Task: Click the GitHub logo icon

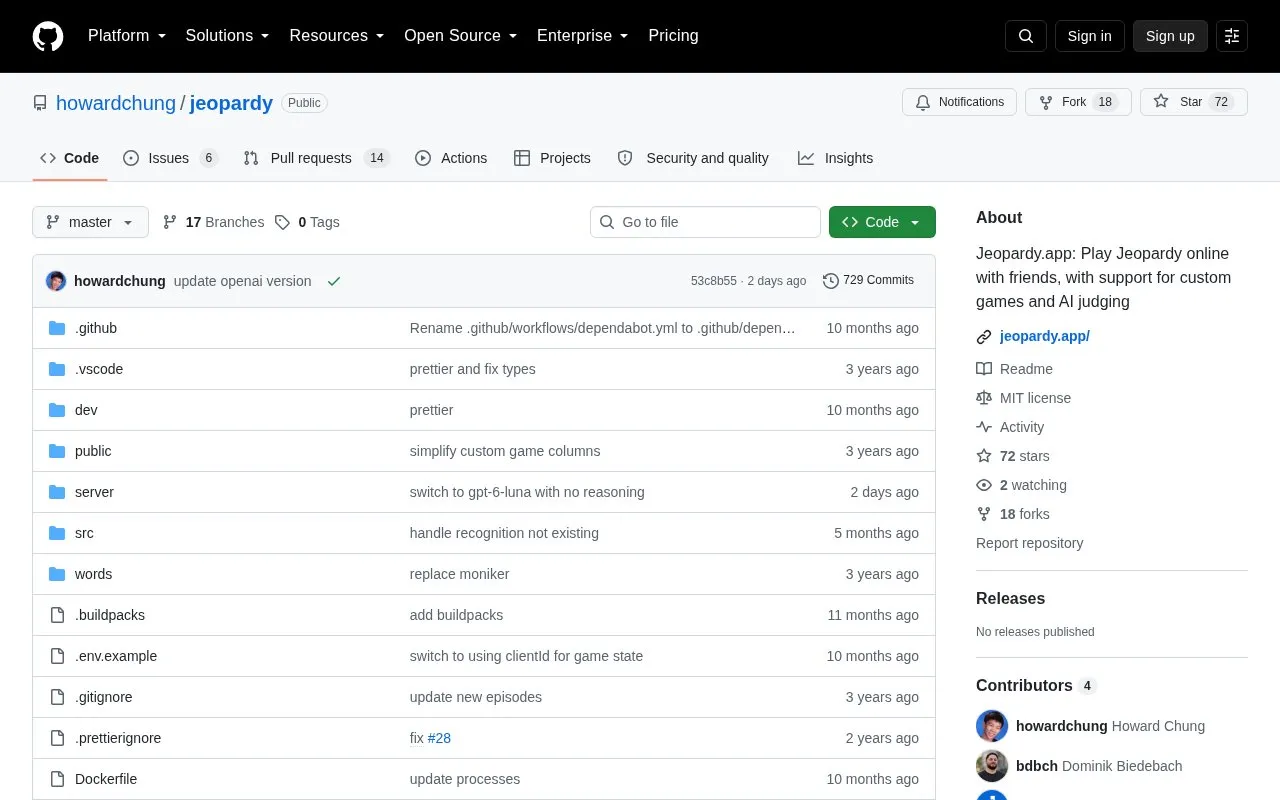Action: click(48, 36)
